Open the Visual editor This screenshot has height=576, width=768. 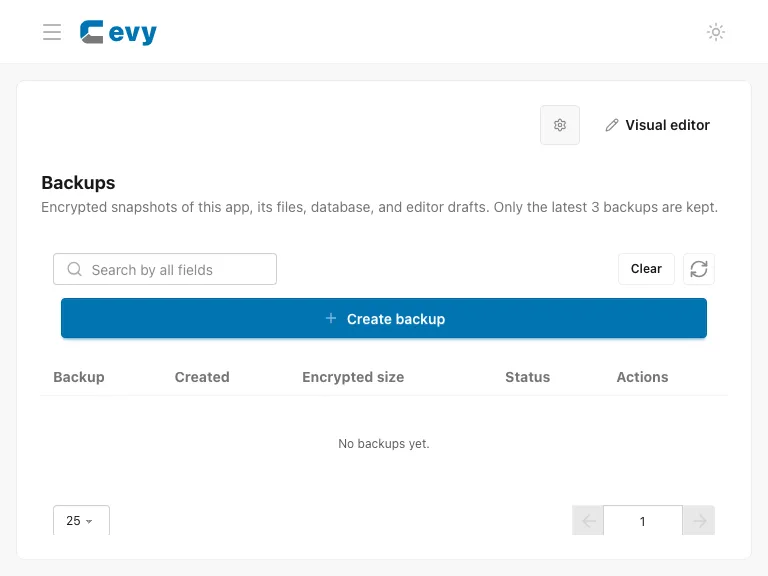(657, 125)
